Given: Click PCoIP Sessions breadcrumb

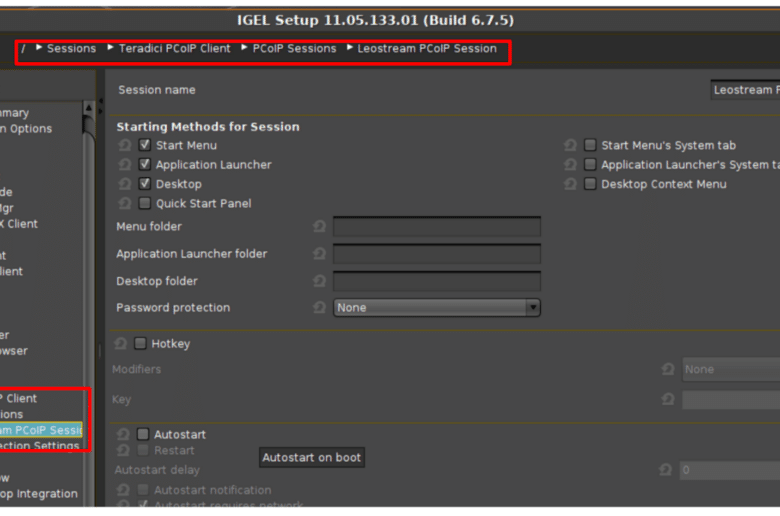Looking at the screenshot, I should [294, 48].
